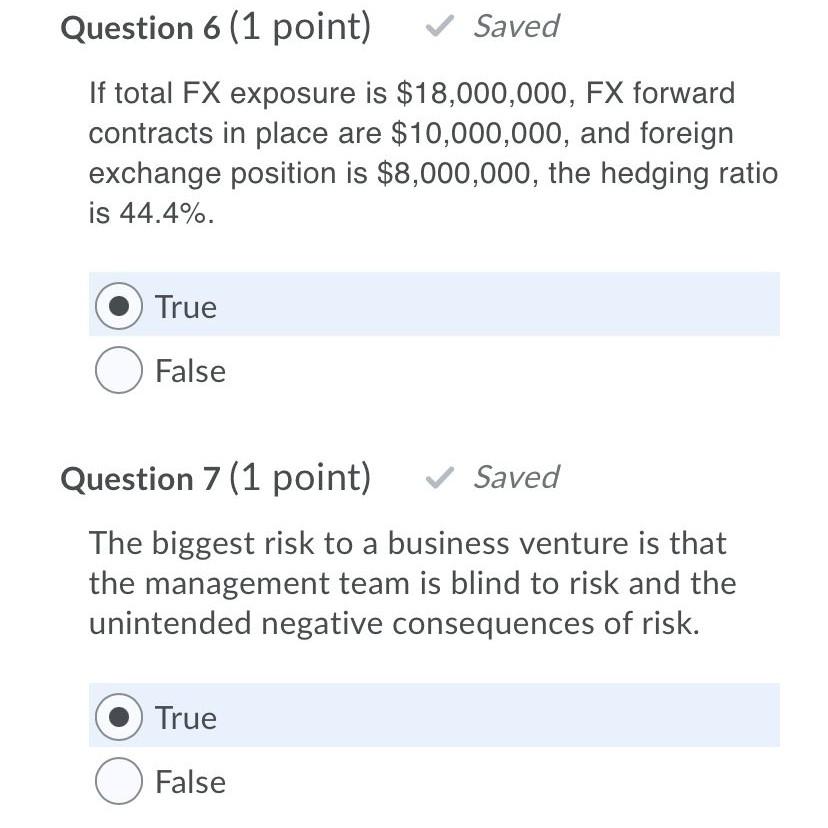Image resolution: width=828 pixels, height=828 pixels.
Task: Click the Saved checkmark icon for Question 7
Action: click(437, 478)
